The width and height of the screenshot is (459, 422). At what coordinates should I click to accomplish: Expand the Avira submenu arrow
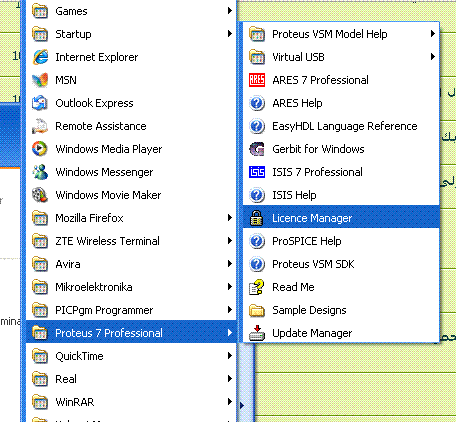click(x=230, y=264)
